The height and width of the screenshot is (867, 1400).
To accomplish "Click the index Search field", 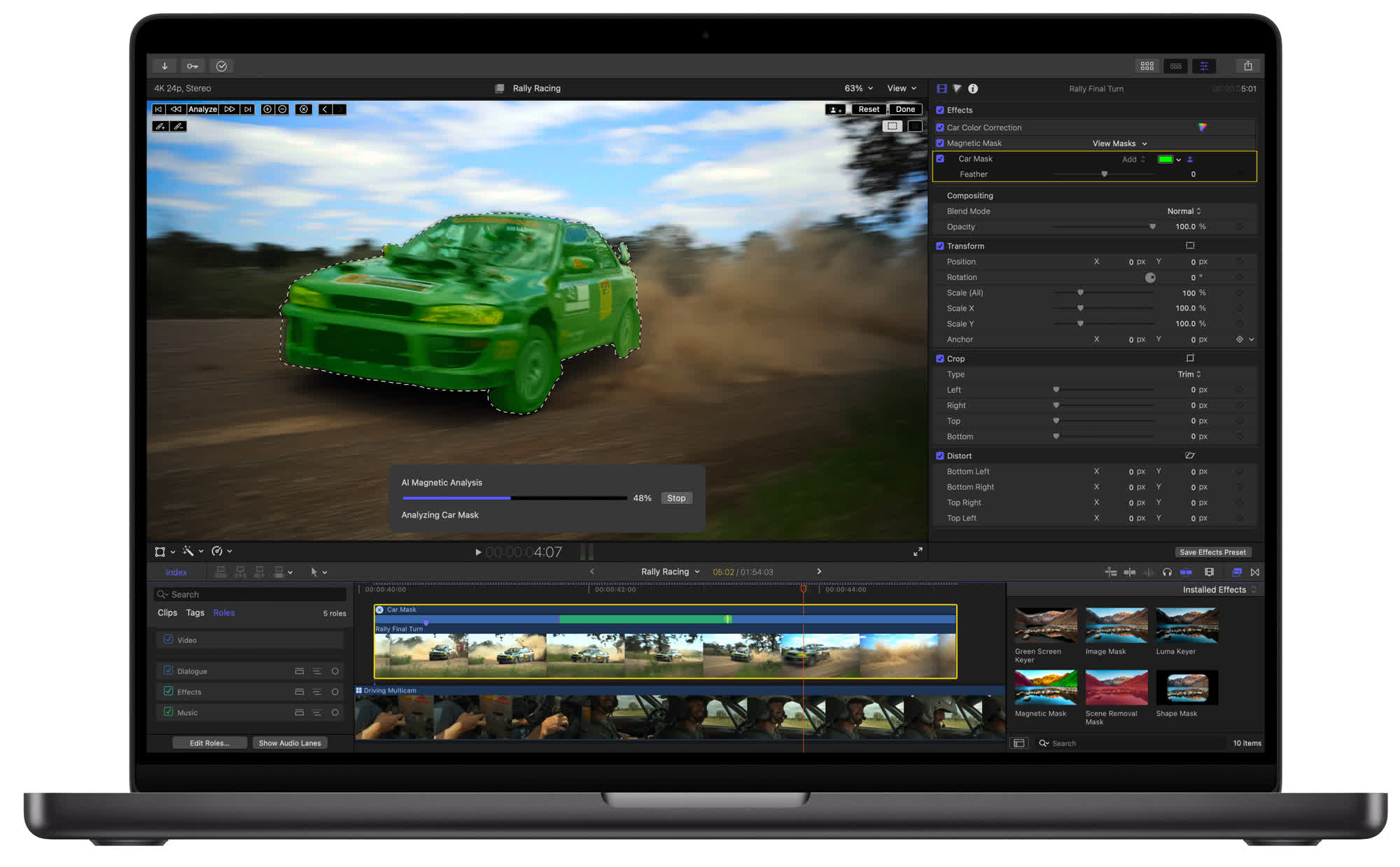I will coord(251,595).
